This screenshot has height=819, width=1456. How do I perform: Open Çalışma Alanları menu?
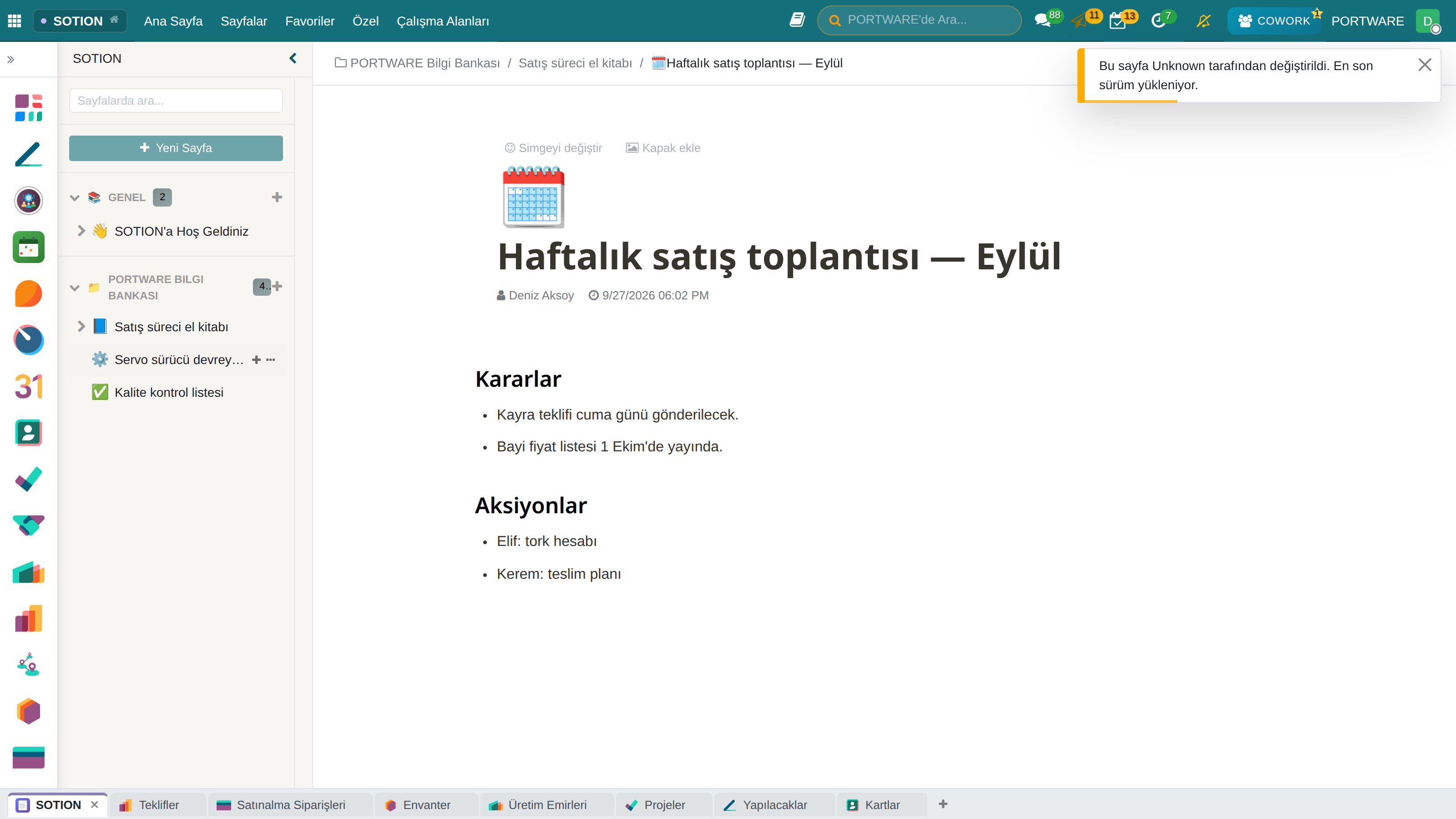(x=443, y=21)
